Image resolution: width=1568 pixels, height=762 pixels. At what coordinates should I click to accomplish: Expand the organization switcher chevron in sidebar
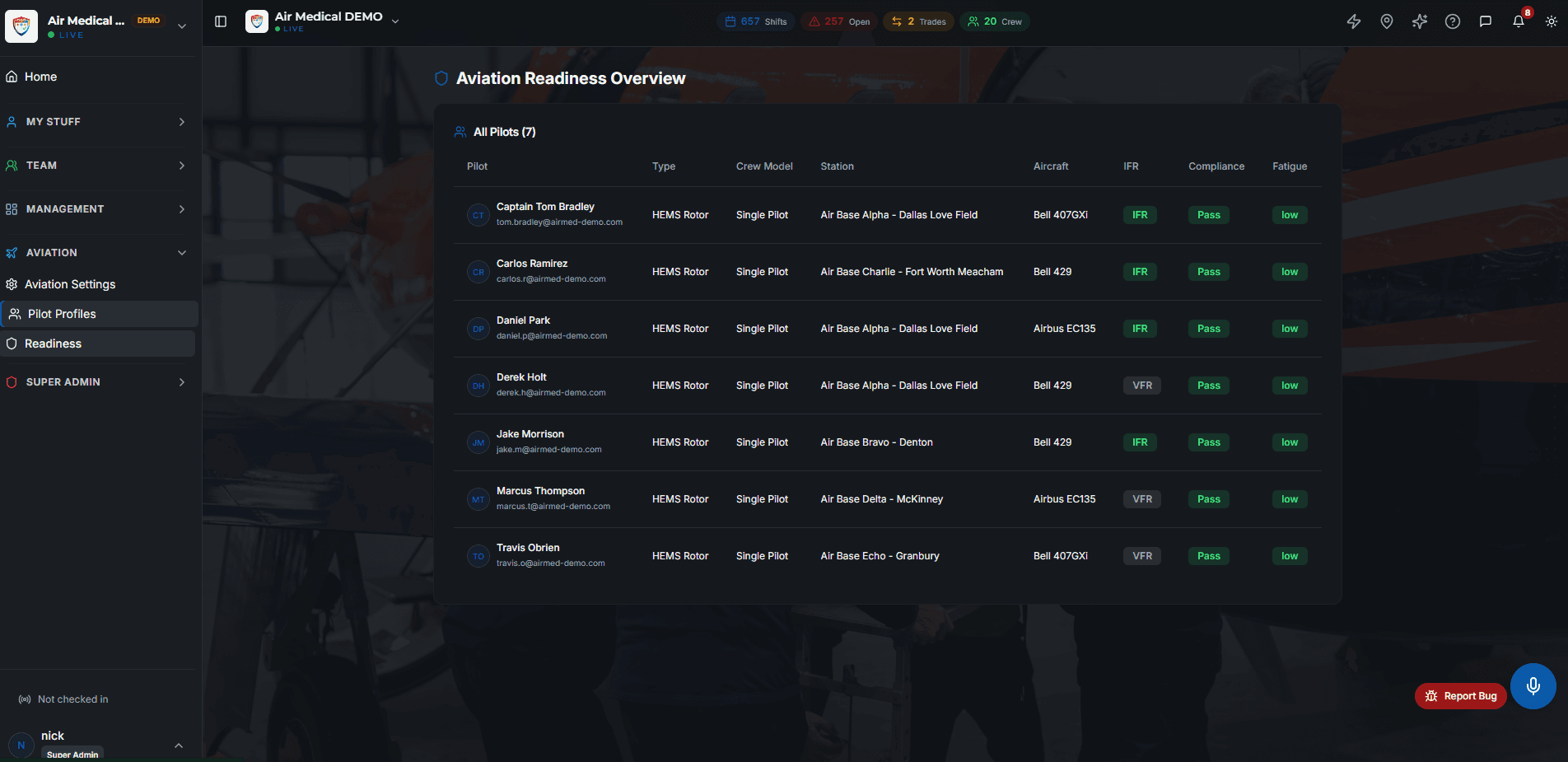[182, 26]
